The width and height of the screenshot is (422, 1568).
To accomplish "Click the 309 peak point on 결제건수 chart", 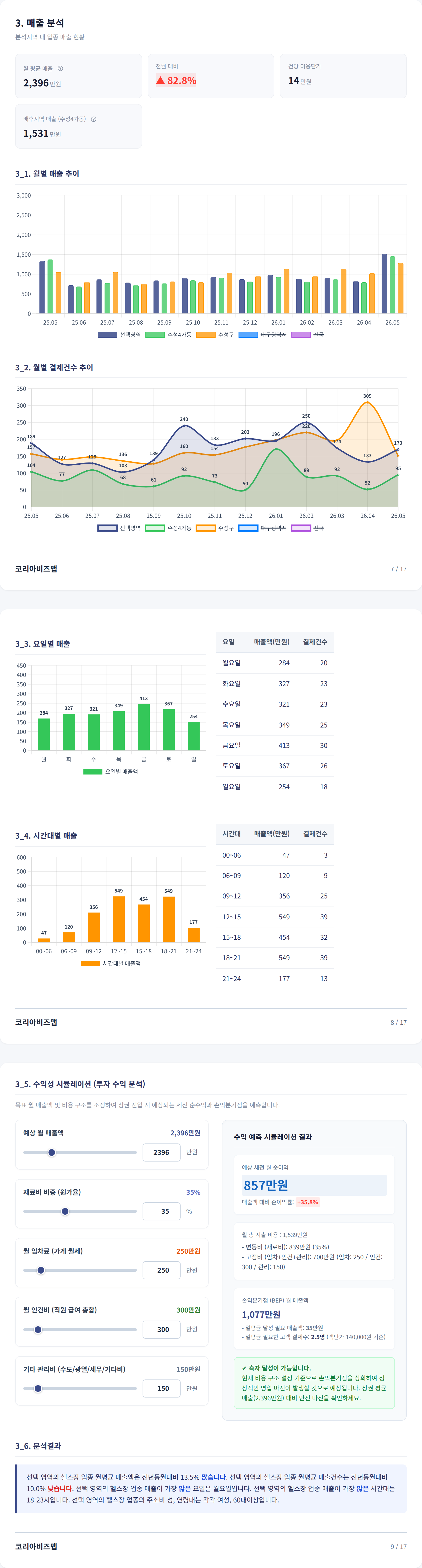I will 367,402.
